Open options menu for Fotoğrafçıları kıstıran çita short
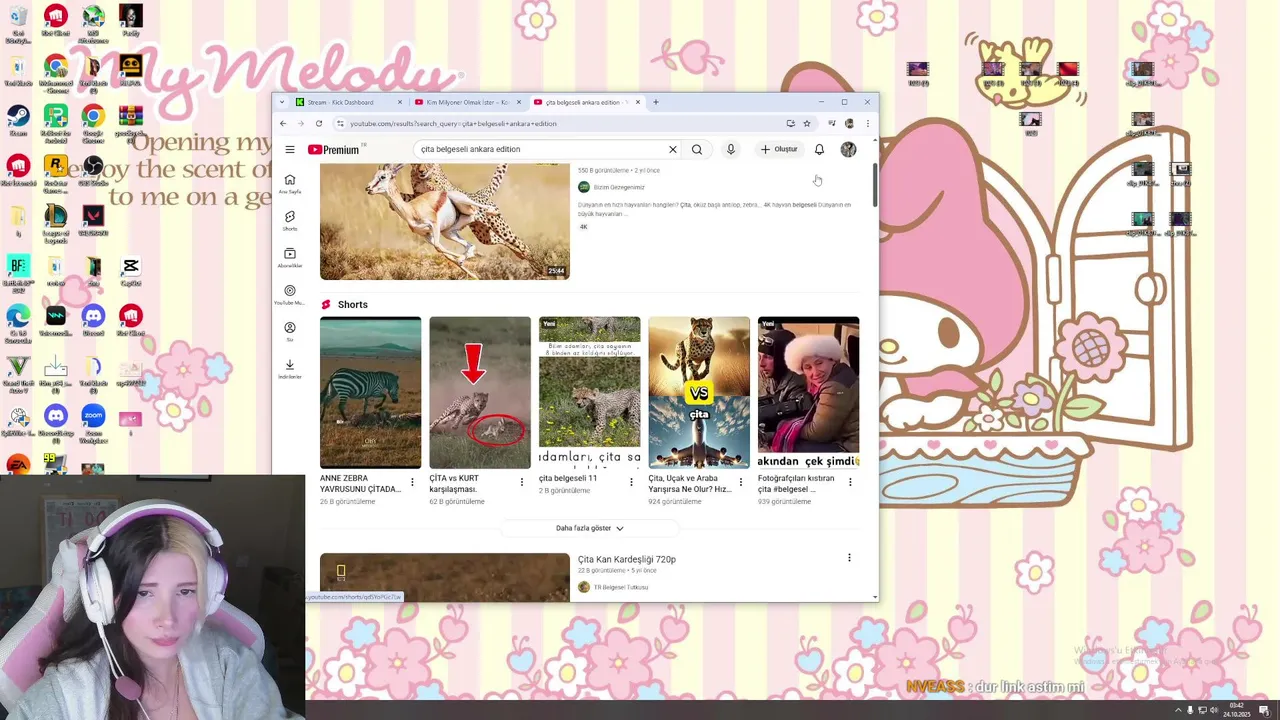 [850, 482]
